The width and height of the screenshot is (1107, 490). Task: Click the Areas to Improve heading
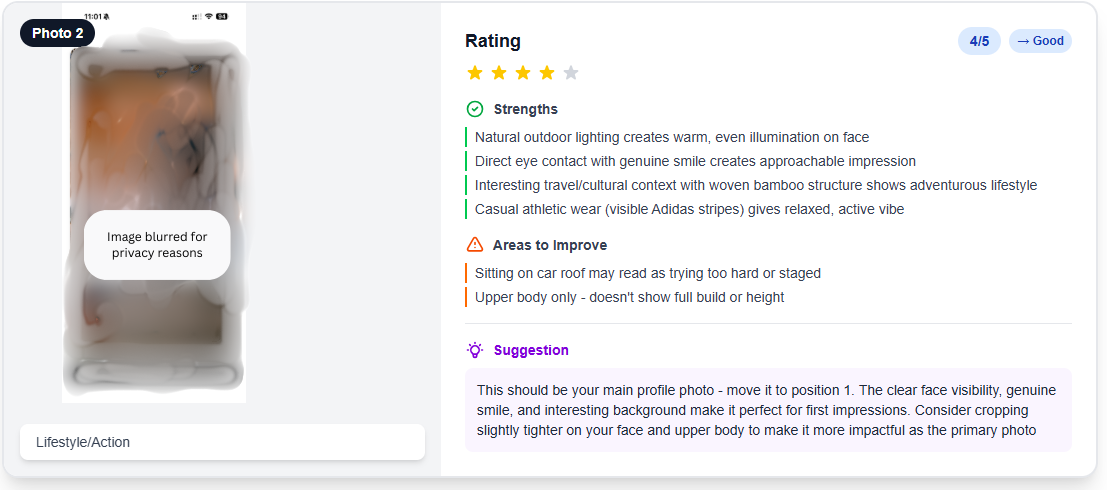pyautogui.click(x=549, y=245)
